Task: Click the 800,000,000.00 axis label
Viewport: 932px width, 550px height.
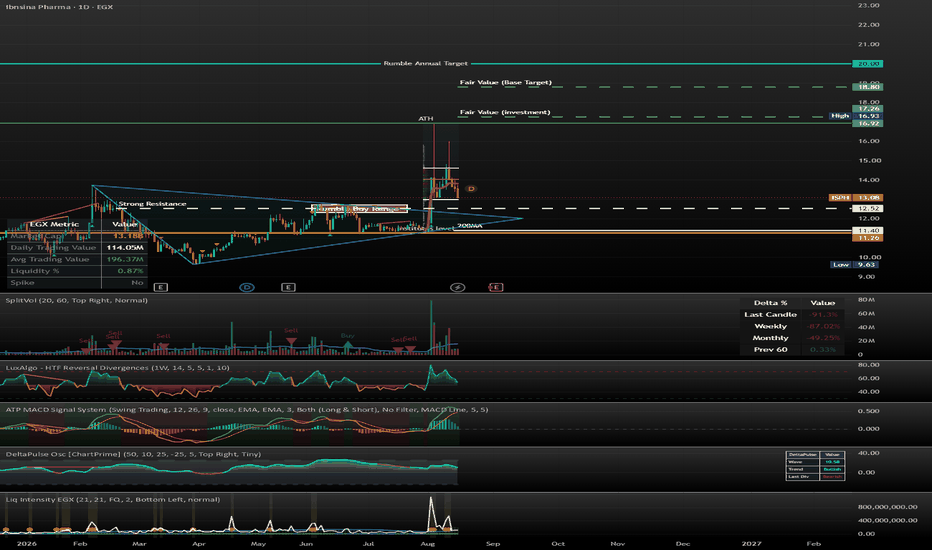Action: (x=887, y=507)
